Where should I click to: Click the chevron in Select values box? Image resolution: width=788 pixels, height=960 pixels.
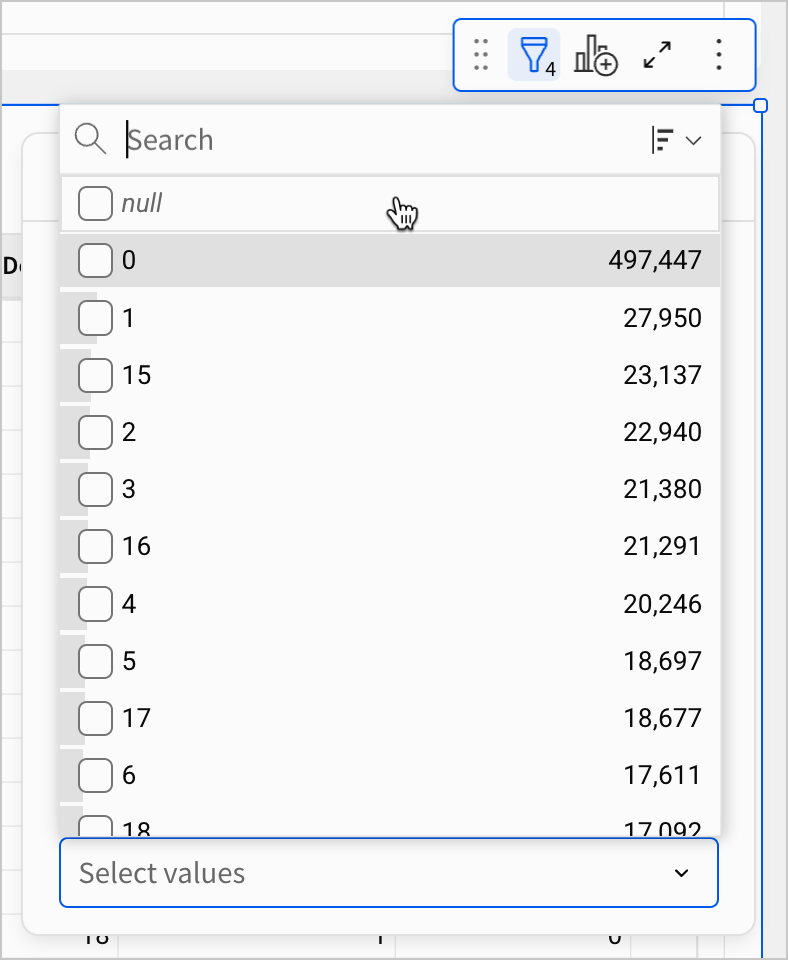click(682, 873)
